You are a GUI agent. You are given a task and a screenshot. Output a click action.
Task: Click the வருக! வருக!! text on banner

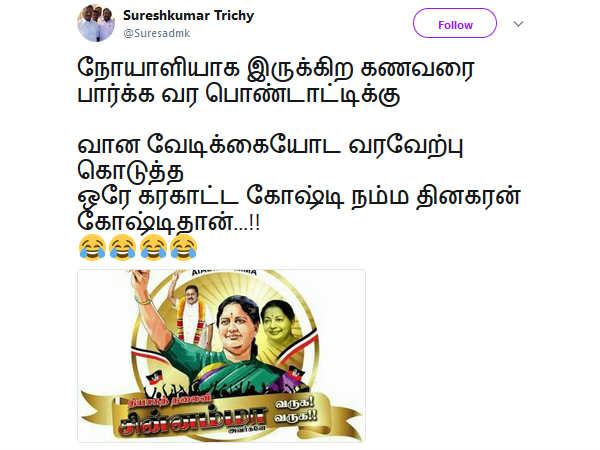[x=295, y=409]
